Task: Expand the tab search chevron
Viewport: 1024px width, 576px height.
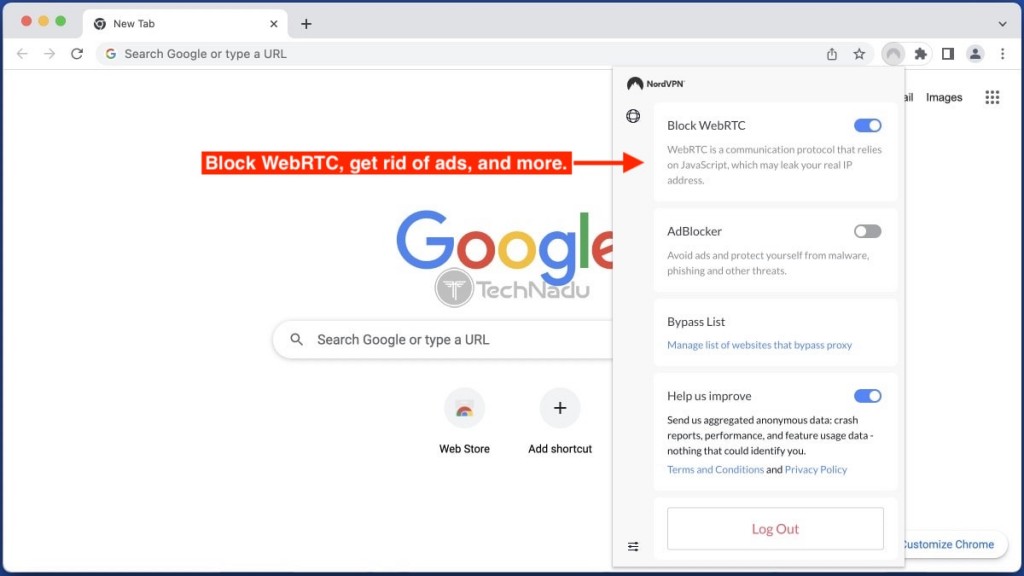Action: pyautogui.click(x=1002, y=24)
